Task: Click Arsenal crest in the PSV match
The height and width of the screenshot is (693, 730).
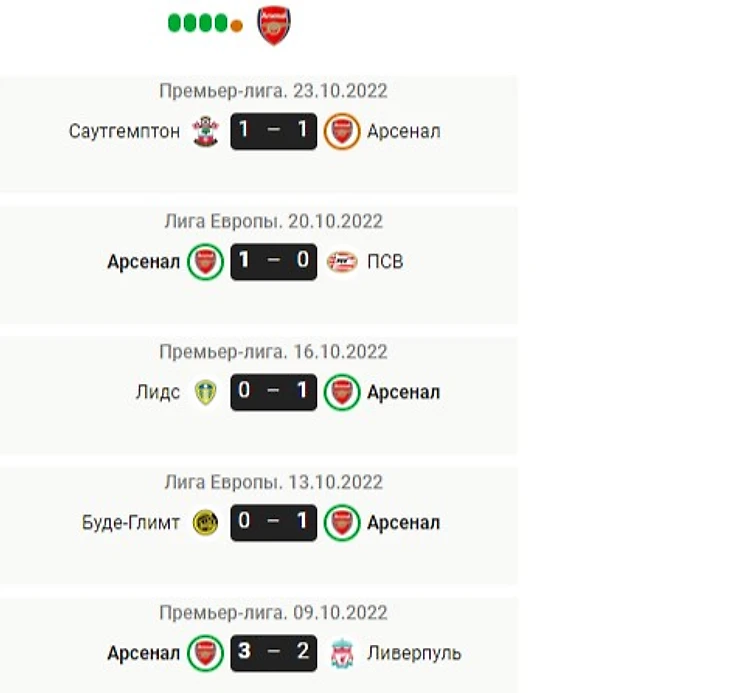Action: point(205,262)
